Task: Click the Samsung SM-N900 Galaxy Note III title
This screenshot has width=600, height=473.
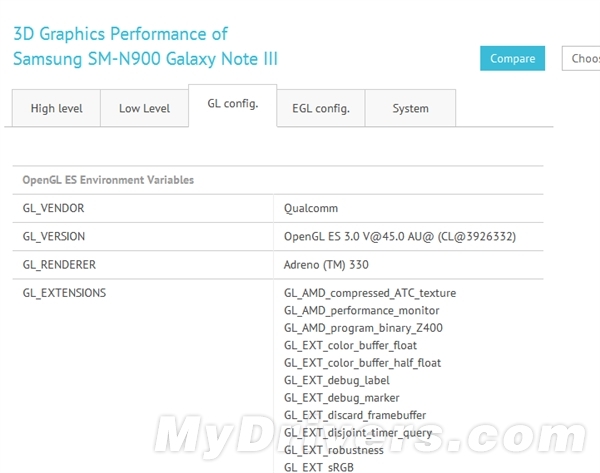Action: point(145,59)
